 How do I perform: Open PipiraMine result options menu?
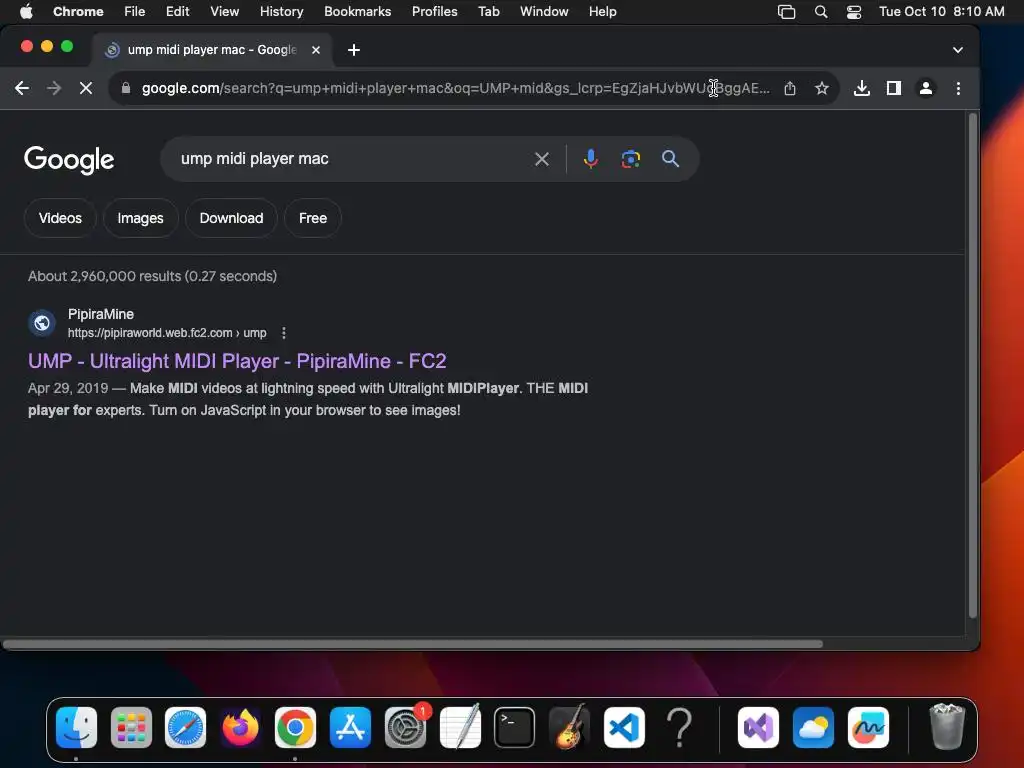(283, 333)
